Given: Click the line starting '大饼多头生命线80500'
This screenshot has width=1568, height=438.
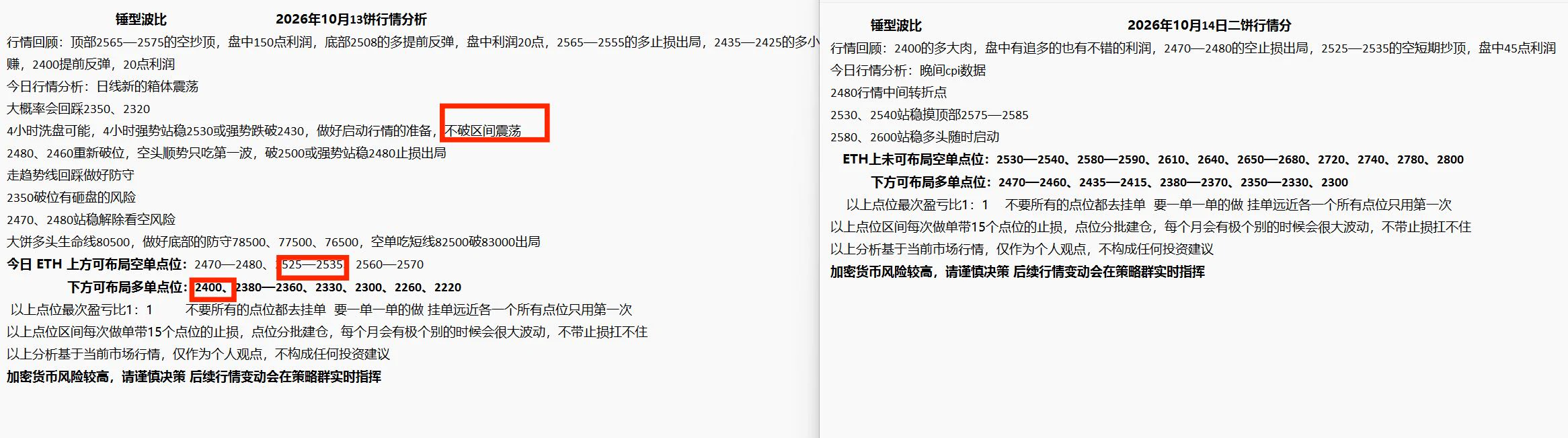Looking at the screenshot, I should pos(274,242).
